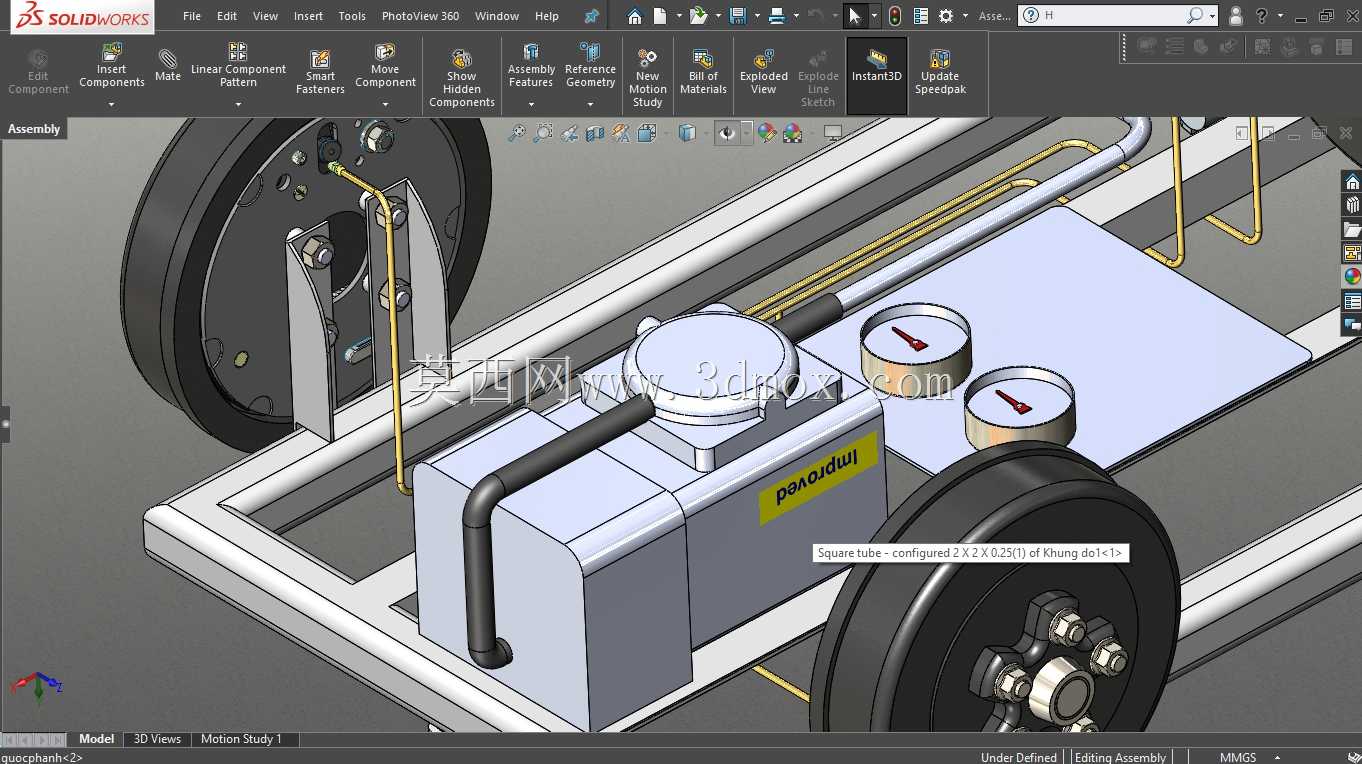The width and height of the screenshot is (1362, 764).
Task: Expand Insert Components dropdown arrow
Action: click(x=112, y=104)
